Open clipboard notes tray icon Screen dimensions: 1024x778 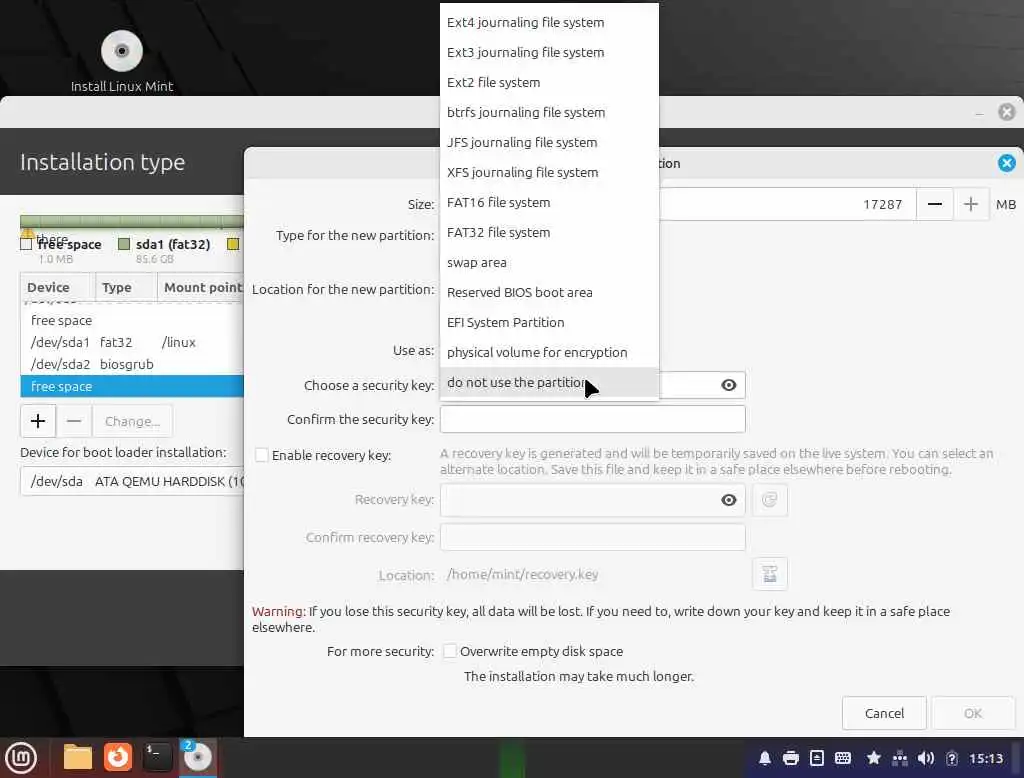817,758
